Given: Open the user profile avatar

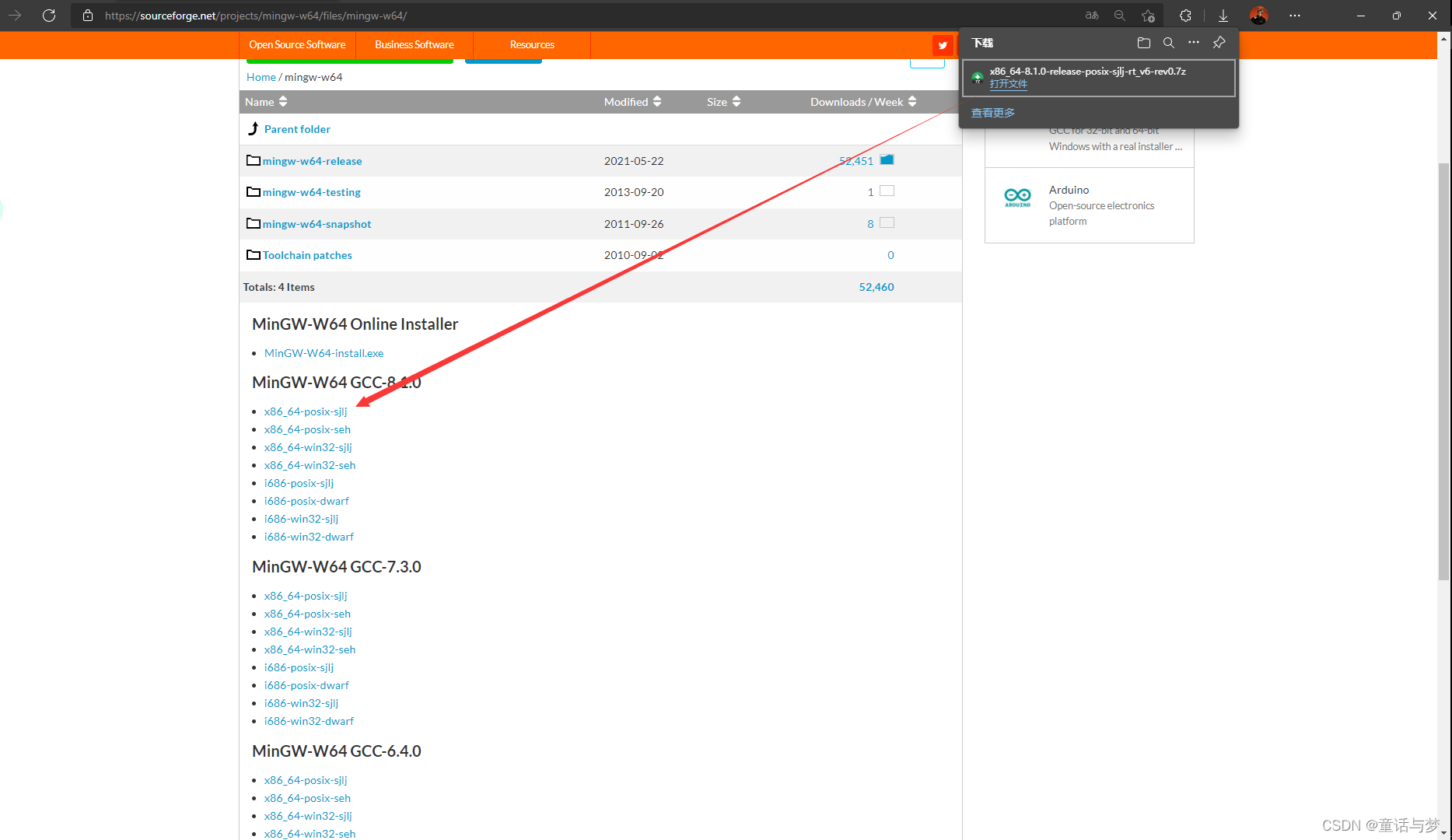Looking at the screenshot, I should [x=1259, y=16].
